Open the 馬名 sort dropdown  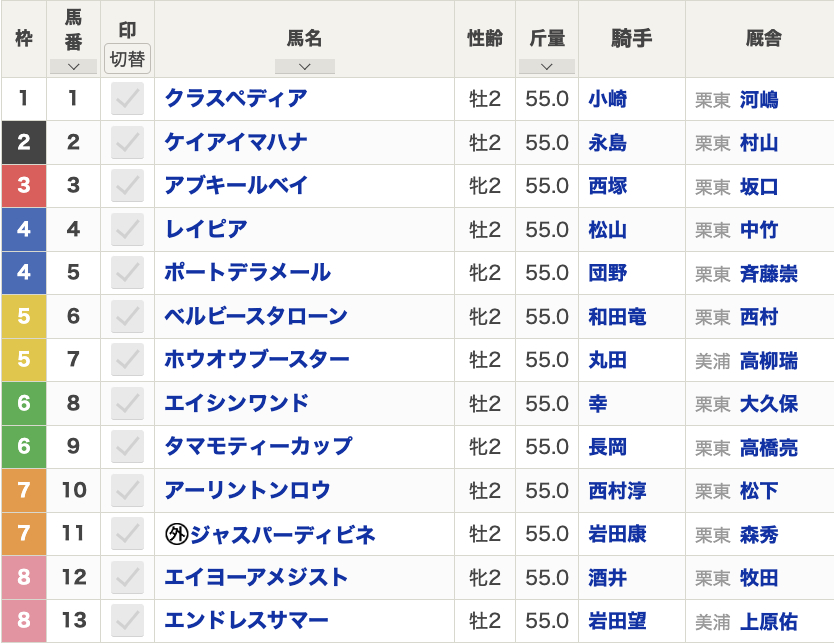[x=304, y=66]
